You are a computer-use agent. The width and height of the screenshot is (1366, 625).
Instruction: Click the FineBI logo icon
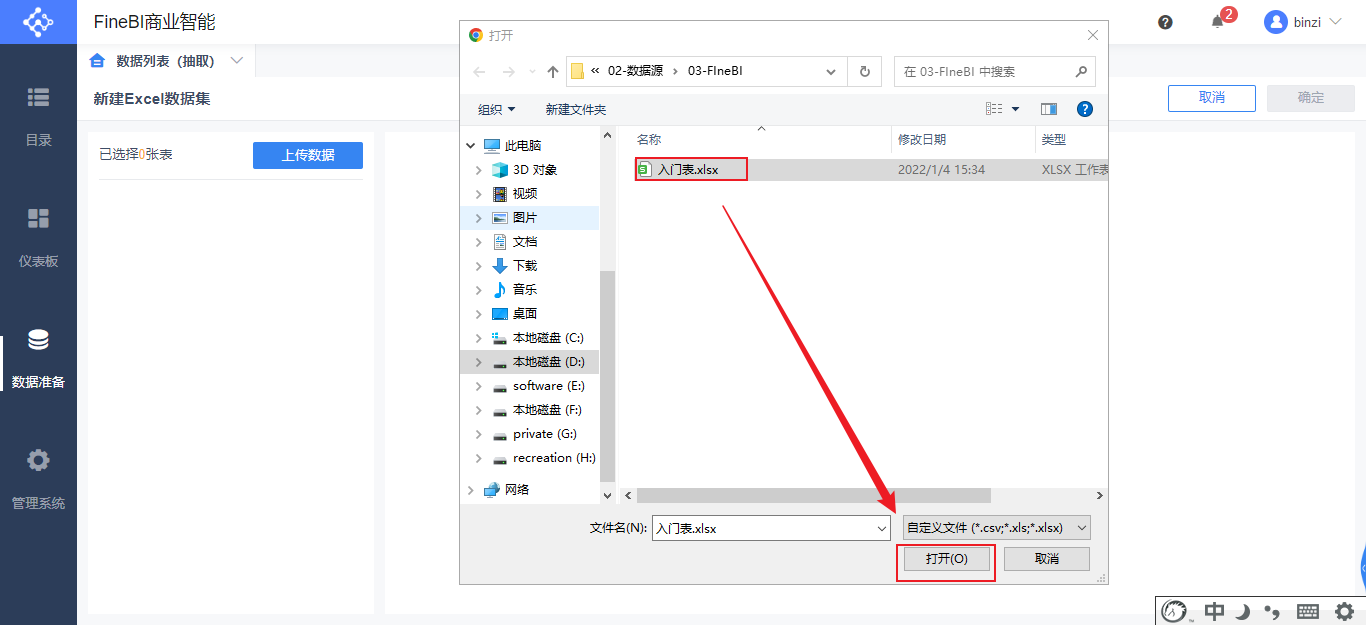(x=38, y=22)
